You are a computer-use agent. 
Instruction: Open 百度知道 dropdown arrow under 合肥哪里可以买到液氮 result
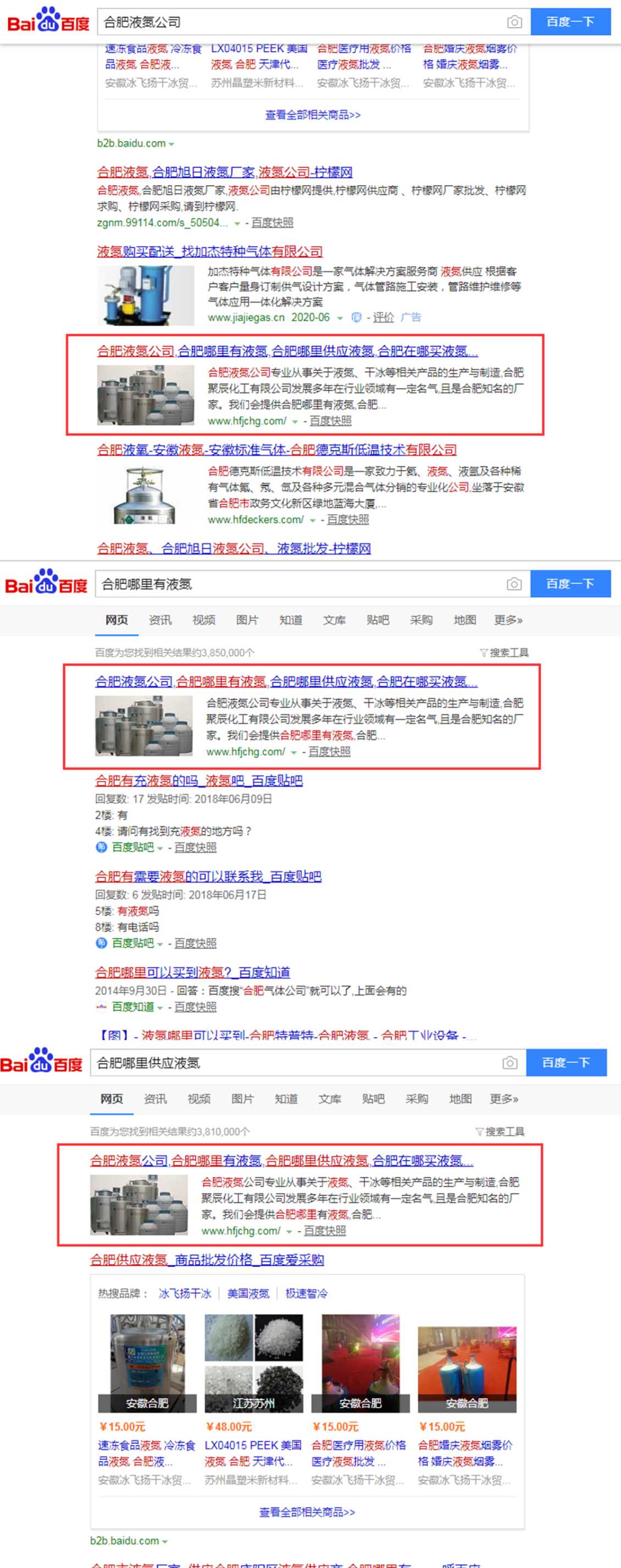point(160,1007)
